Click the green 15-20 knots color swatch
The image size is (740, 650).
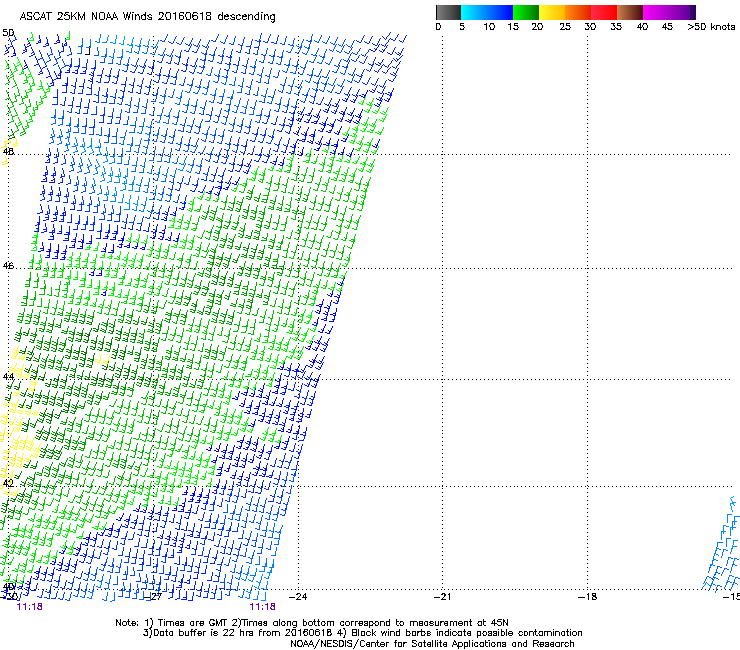(x=526, y=12)
